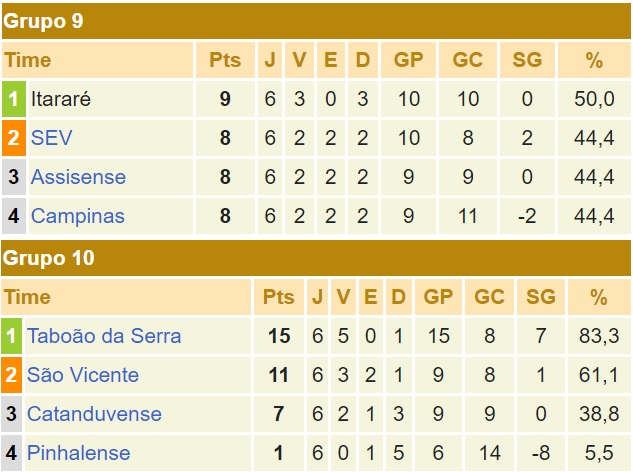The width and height of the screenshot is (633, 472).
Task: Click the orange position 2 badge for SEV
Action: click(13, 138)
